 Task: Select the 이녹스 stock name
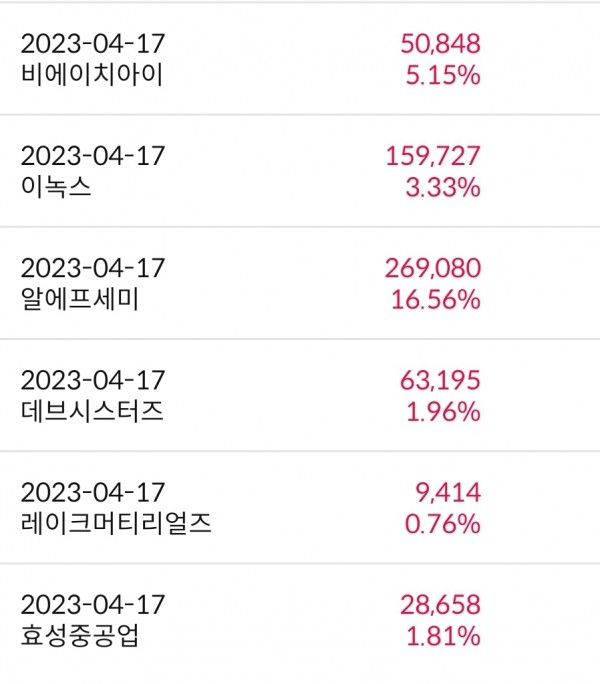[x=56, y=186]
